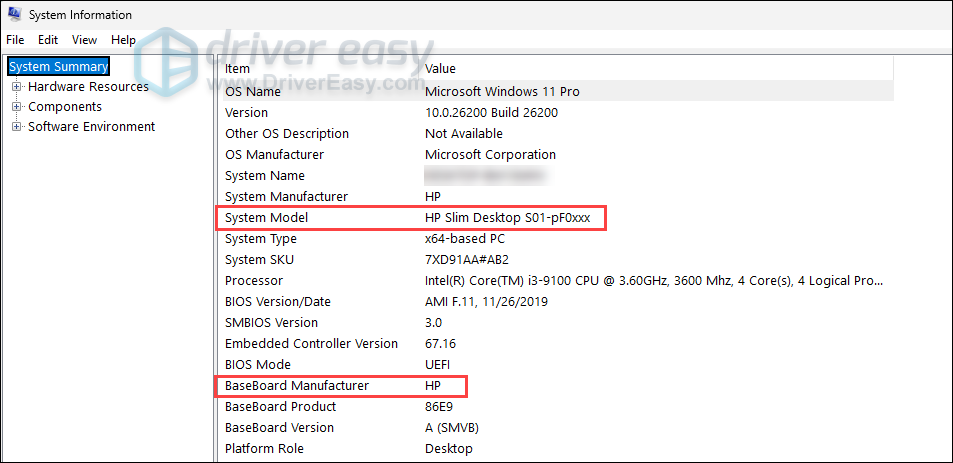Screen dimensions: 953x463
Task: Expand the Components node
Action: pos(17,107)
